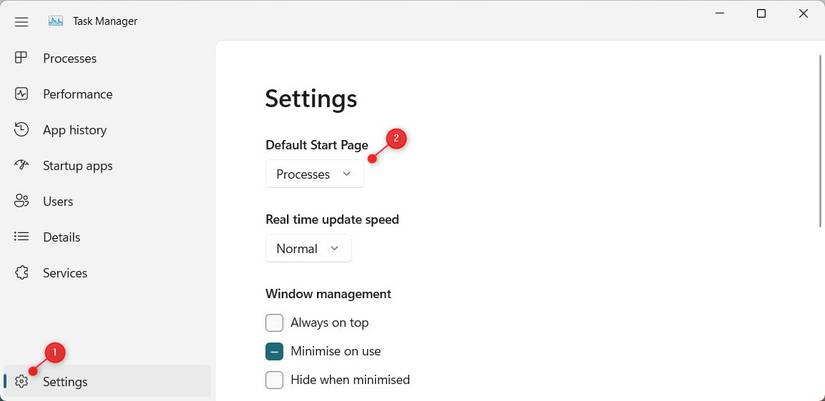
Task: Open the hamburger navigation menu icon
Action: coord(21,21)
